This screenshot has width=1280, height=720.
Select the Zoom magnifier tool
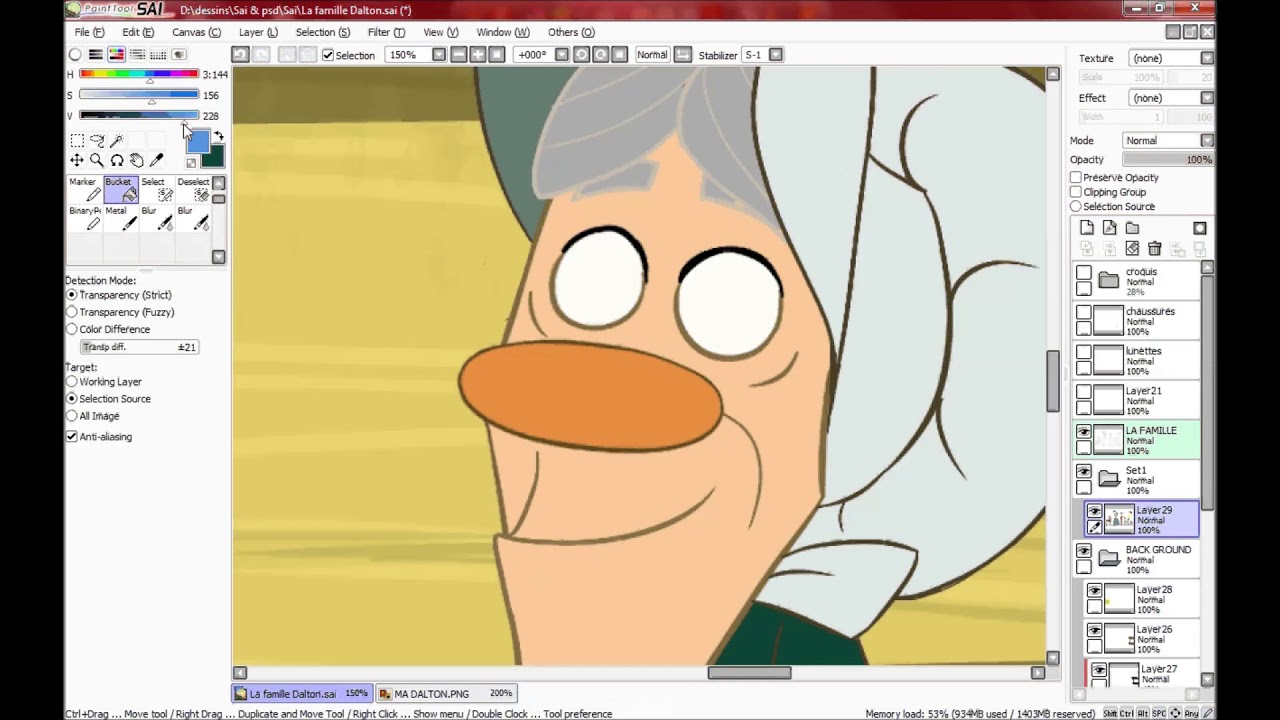coord(97,160)
